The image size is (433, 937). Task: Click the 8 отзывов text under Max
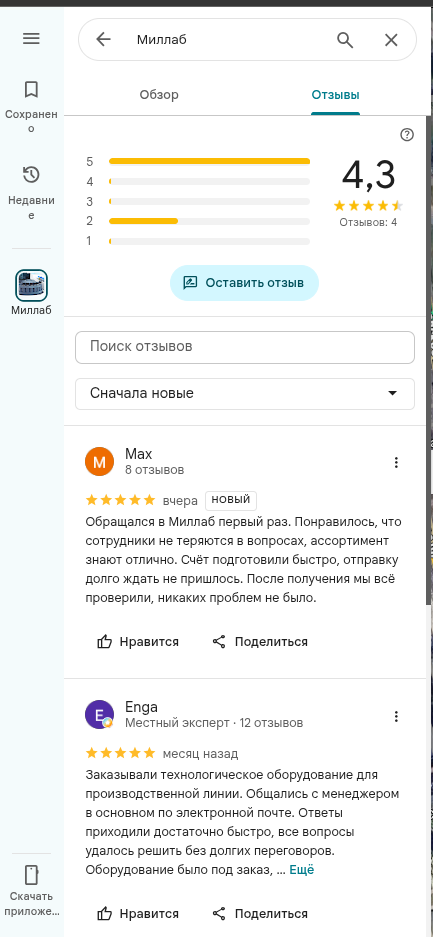[x=155, y=470]
